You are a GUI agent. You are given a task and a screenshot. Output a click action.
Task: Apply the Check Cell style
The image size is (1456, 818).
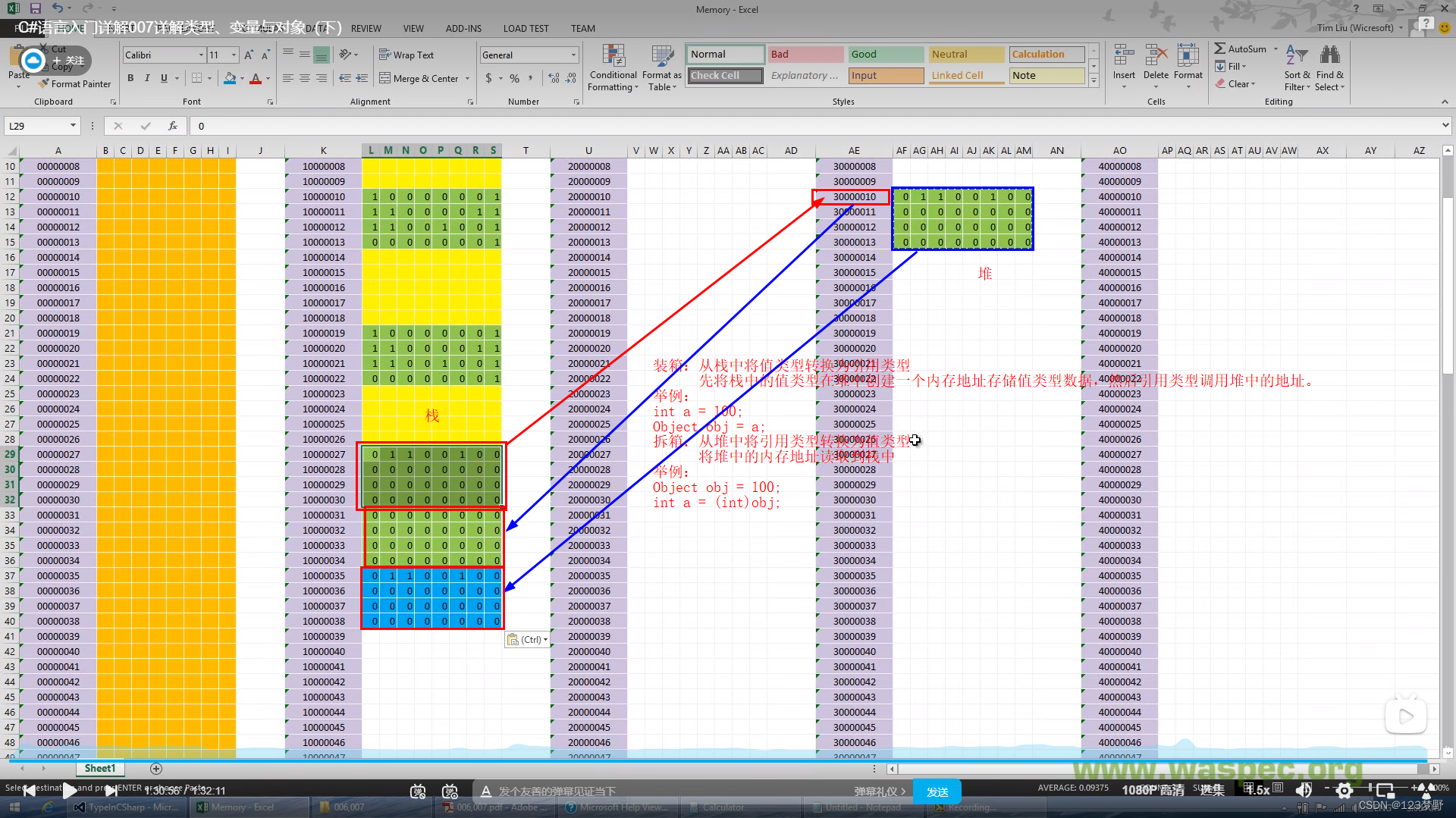[726, 76]
